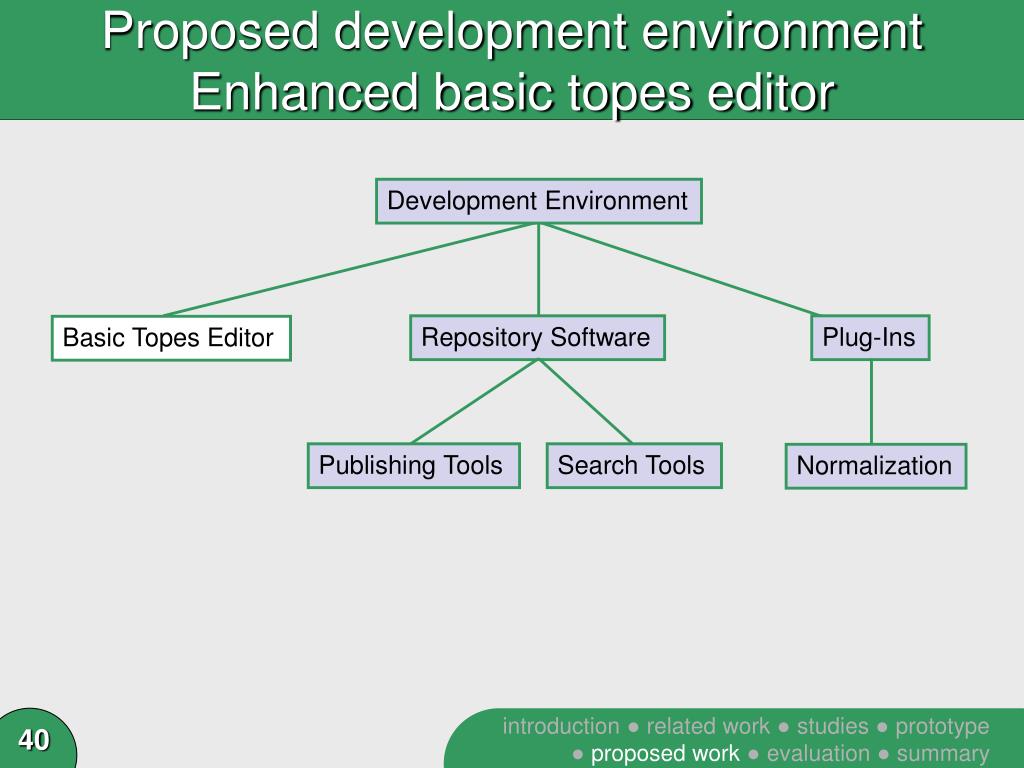Select the Search Tools node

click(634, 466)
